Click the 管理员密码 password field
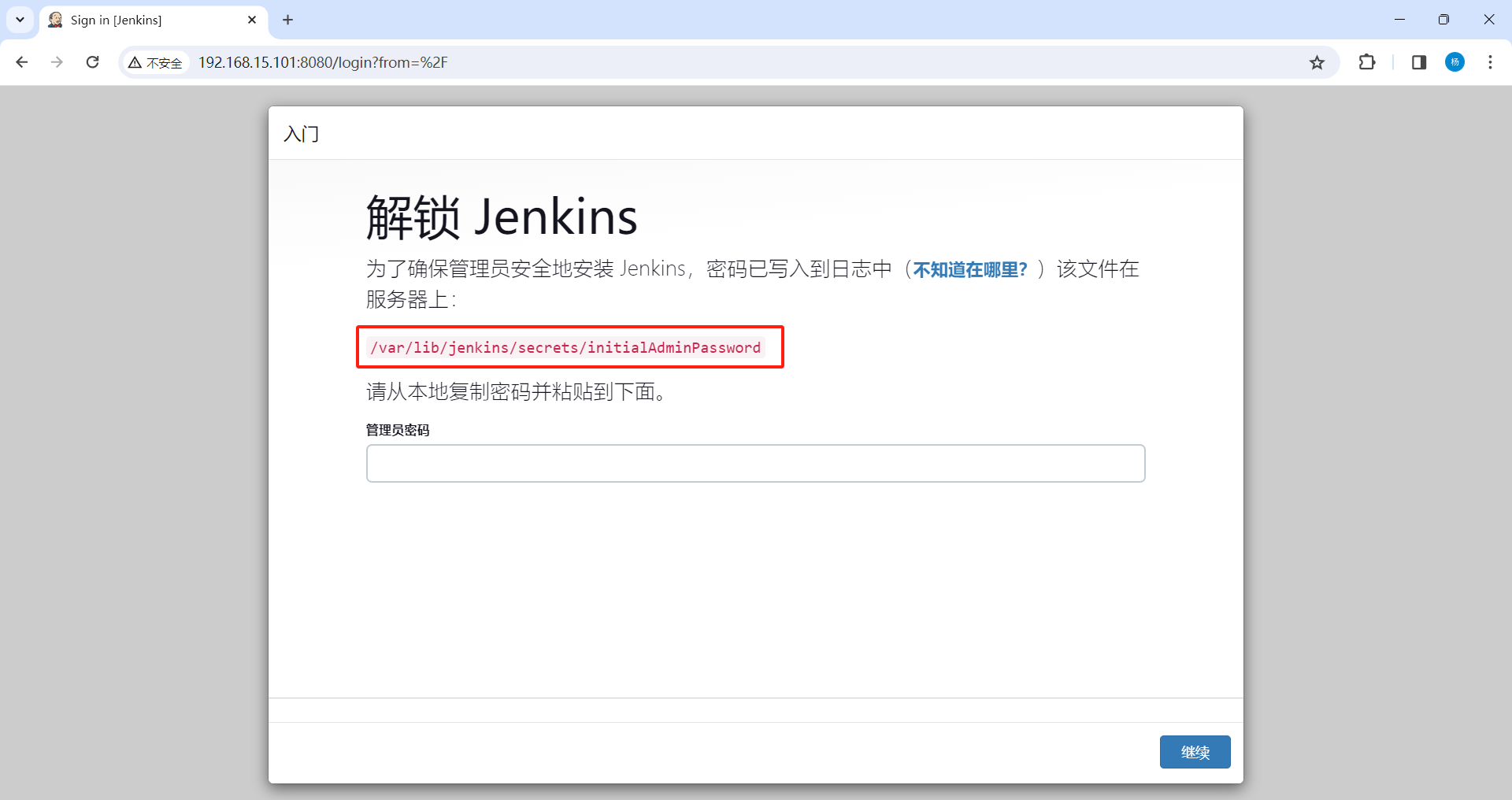 click(x=755, y=463)
